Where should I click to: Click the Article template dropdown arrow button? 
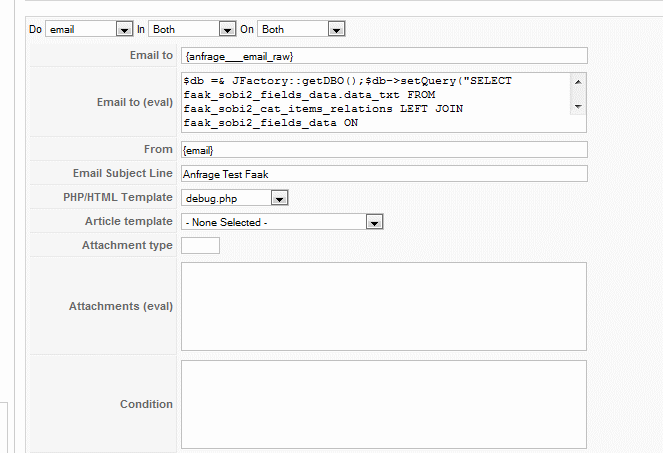coord(375,222)
